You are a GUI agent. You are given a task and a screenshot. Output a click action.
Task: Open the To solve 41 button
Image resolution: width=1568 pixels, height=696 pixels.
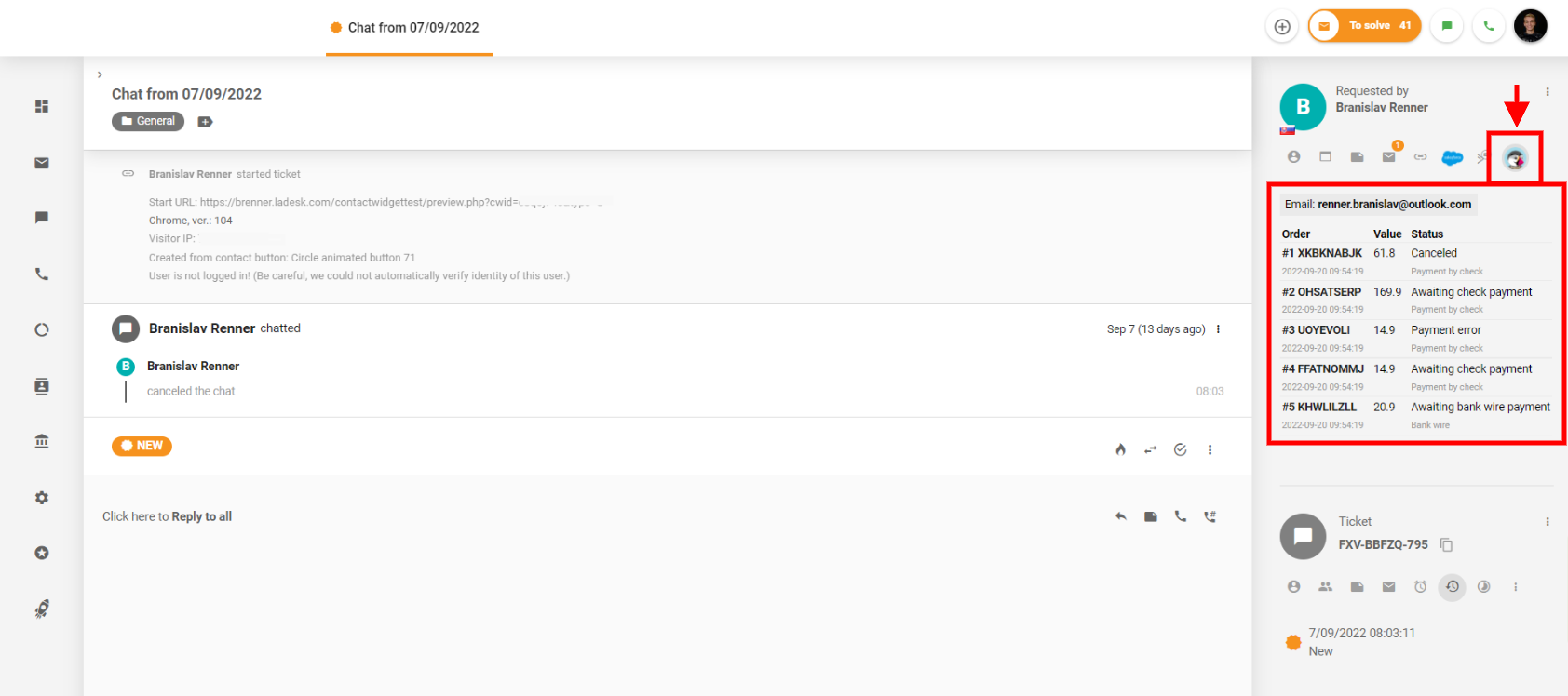point(1365,26)
